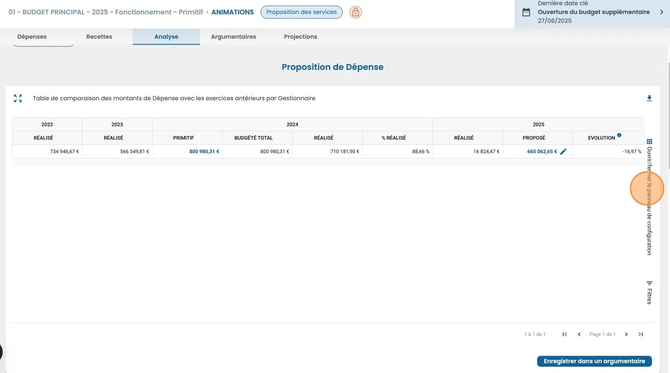670x373 pixels.
Task: Download the comparison table with download icon
Action: point(649,98)
